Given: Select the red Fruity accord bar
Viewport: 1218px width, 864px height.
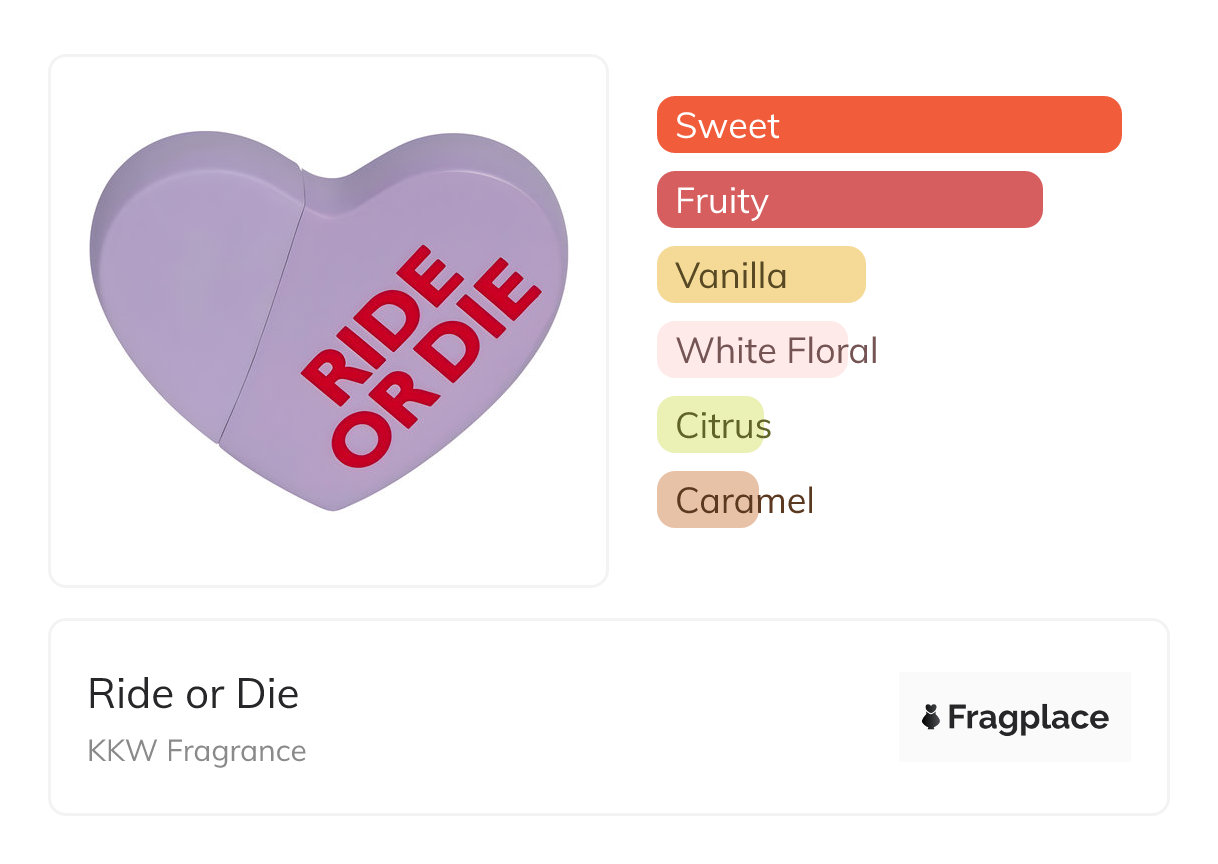Looking at the screenshot, I should coord(849,200).
